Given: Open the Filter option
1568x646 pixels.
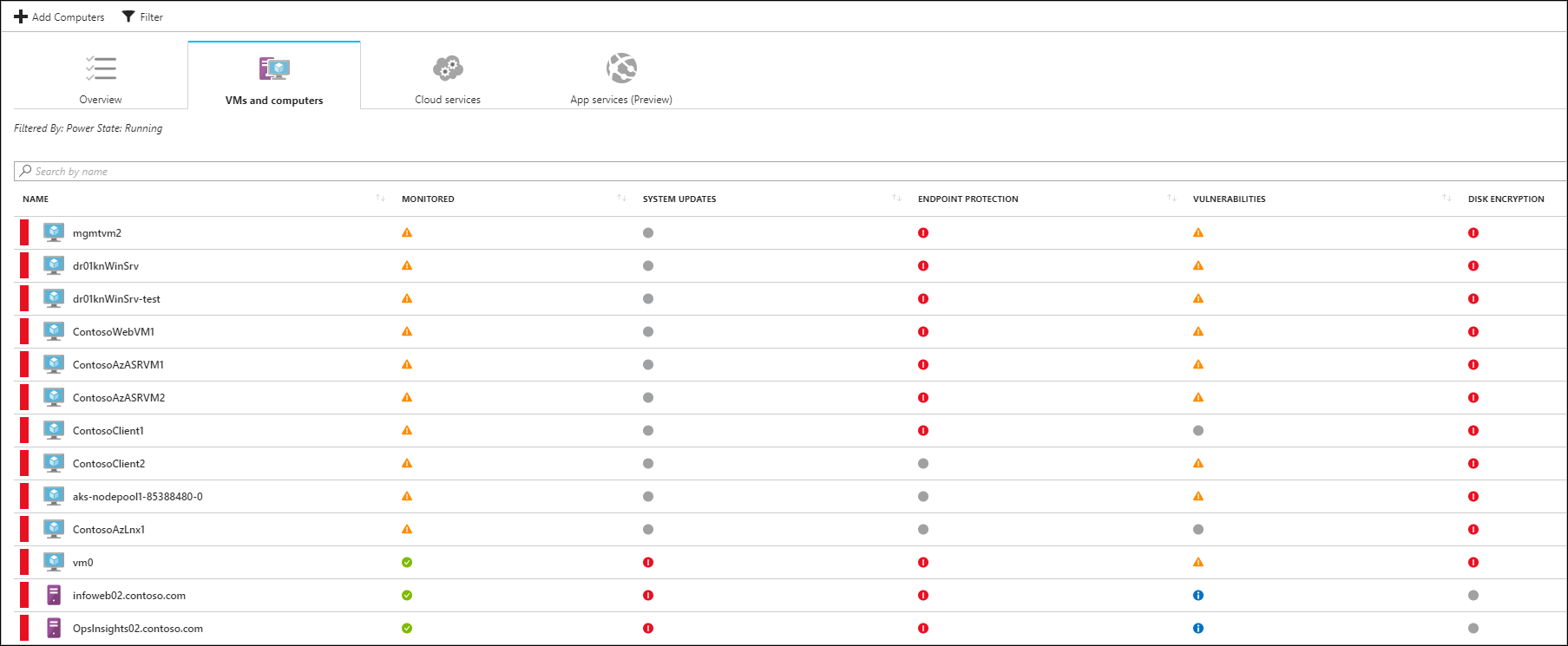Looking at the screenshot, I should [142, 16].
